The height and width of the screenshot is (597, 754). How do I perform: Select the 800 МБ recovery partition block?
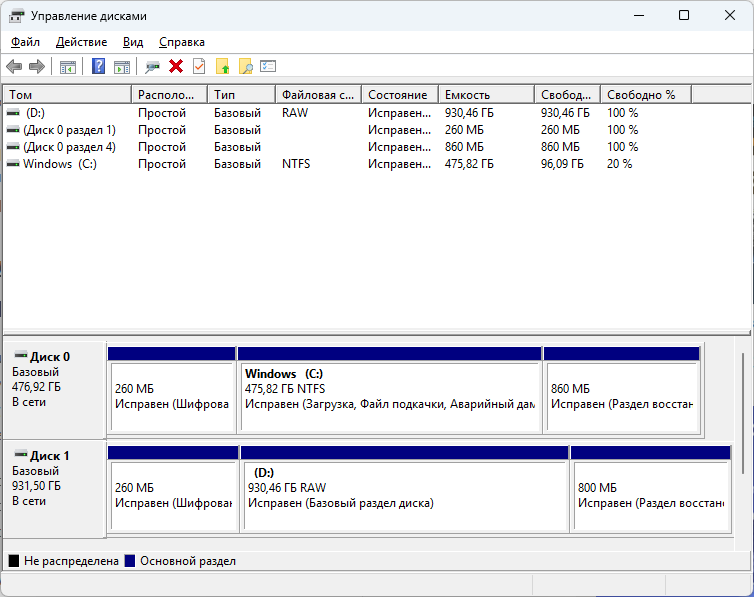pyautogui.click(x=651, y=489)
